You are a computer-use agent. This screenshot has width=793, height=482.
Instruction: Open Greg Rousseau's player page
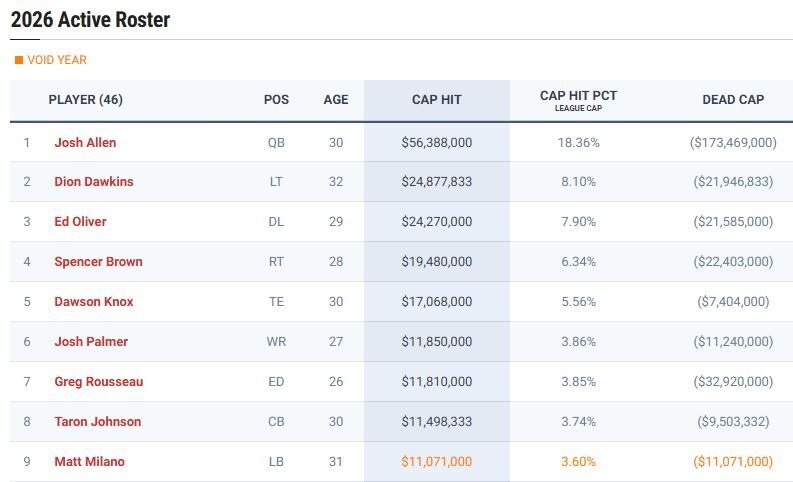coord(98,382)
